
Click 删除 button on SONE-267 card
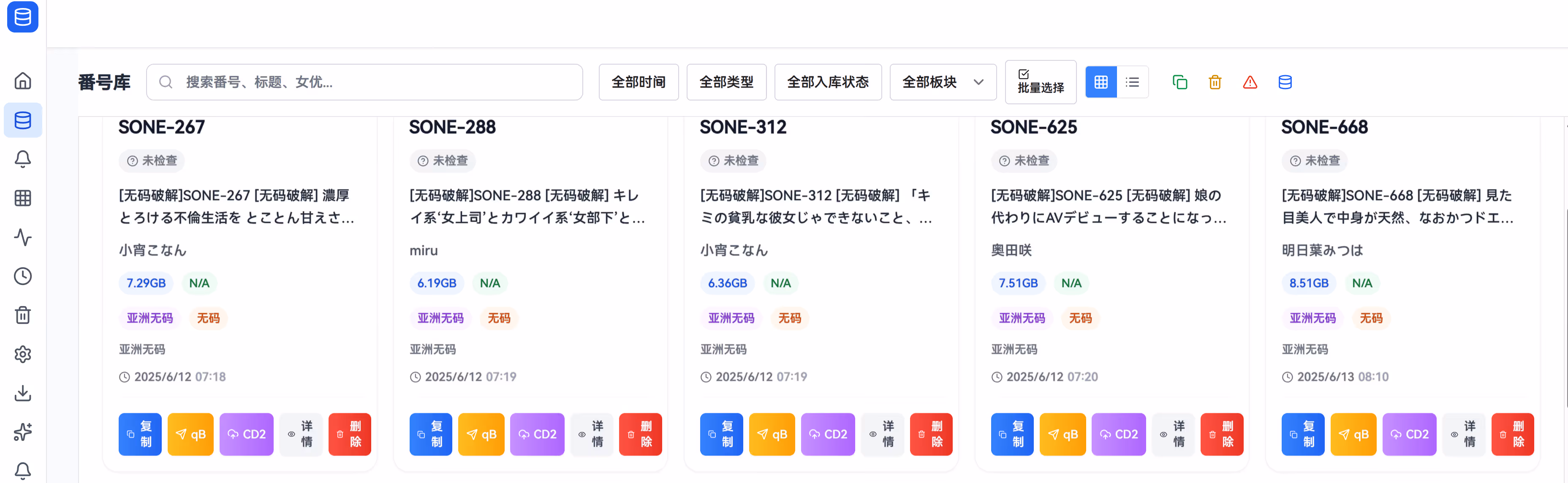tap(349, 434)
